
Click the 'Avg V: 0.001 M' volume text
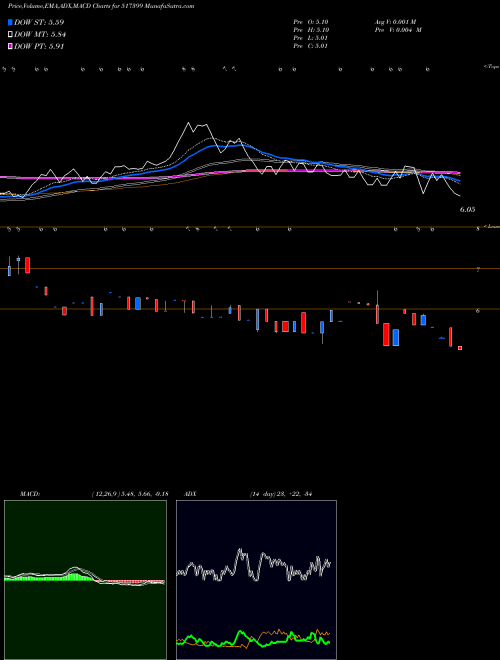(x=395, y=21)
